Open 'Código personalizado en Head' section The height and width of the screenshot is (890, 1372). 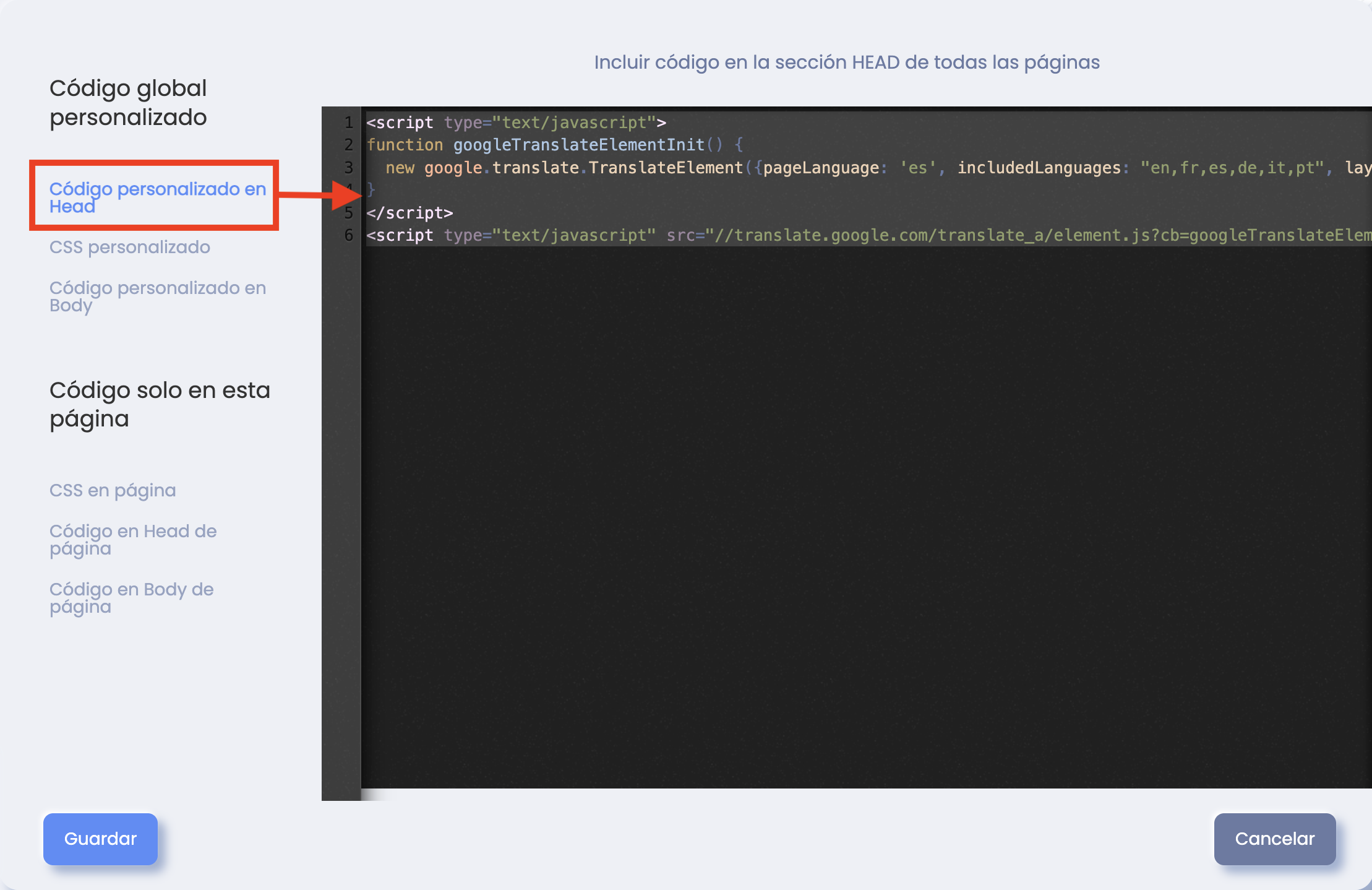pos(158,197)
